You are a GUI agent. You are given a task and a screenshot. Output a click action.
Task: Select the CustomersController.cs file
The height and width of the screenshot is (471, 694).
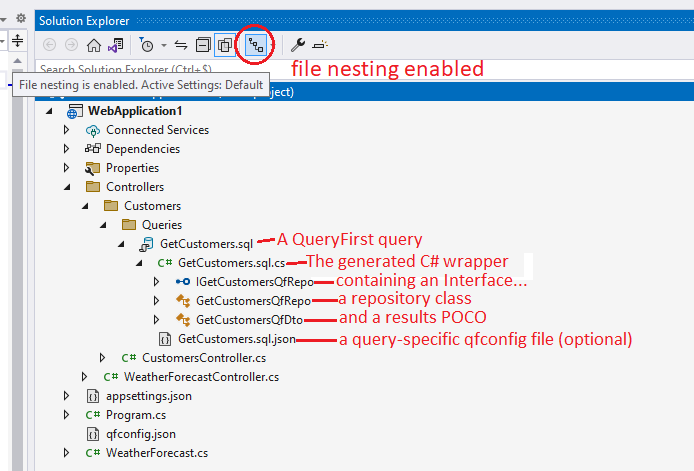coord(204,358)
